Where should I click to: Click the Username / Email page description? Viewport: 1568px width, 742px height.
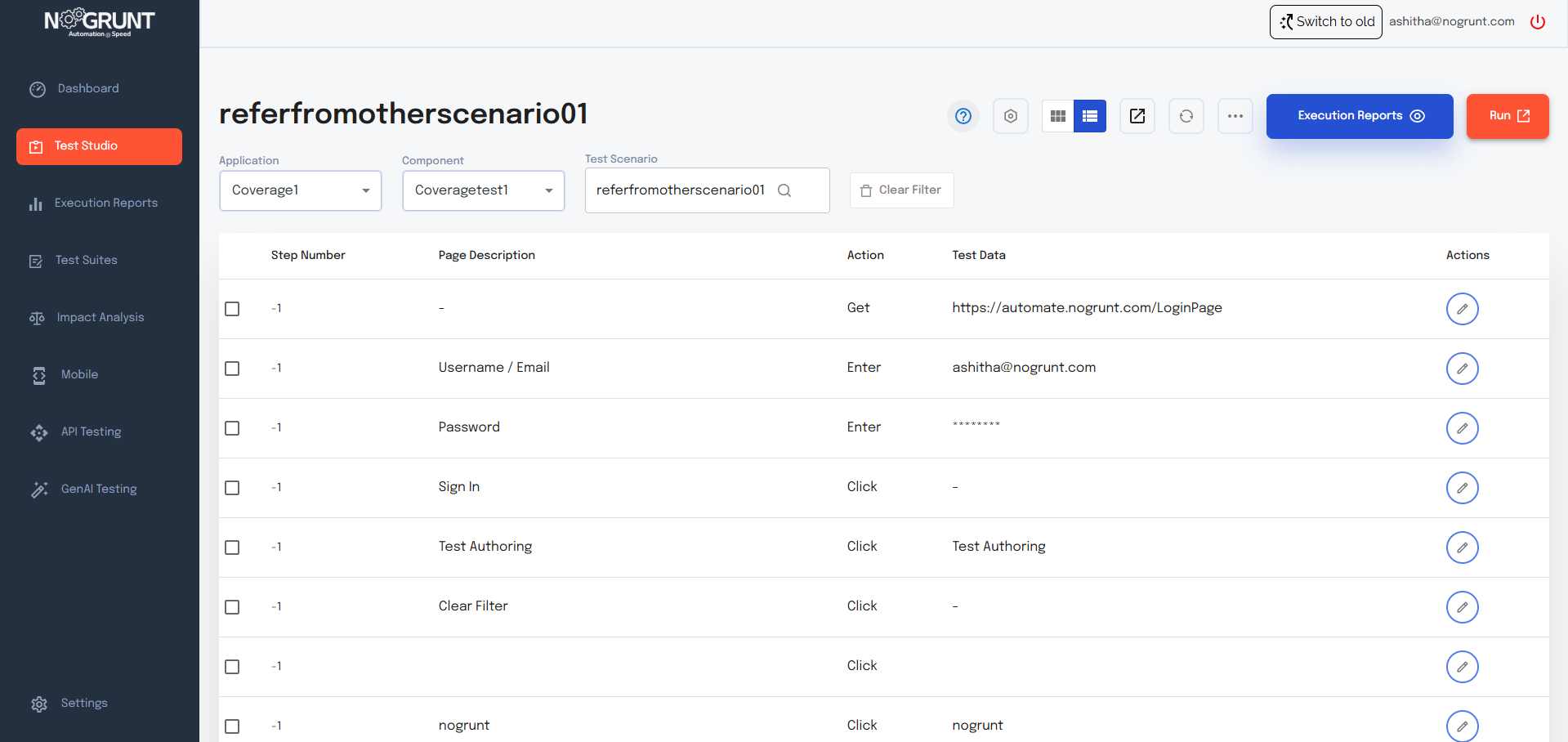494,368
